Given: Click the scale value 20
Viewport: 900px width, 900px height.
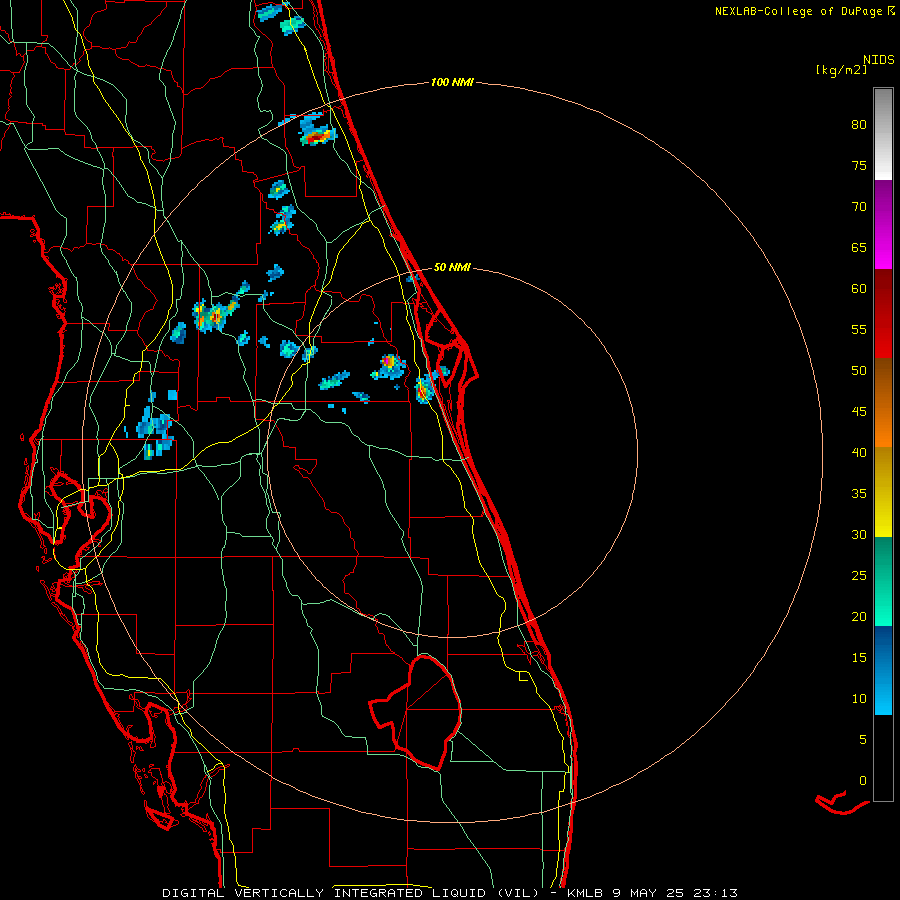Looking at the screenshot, I should (x=859, y=616).
